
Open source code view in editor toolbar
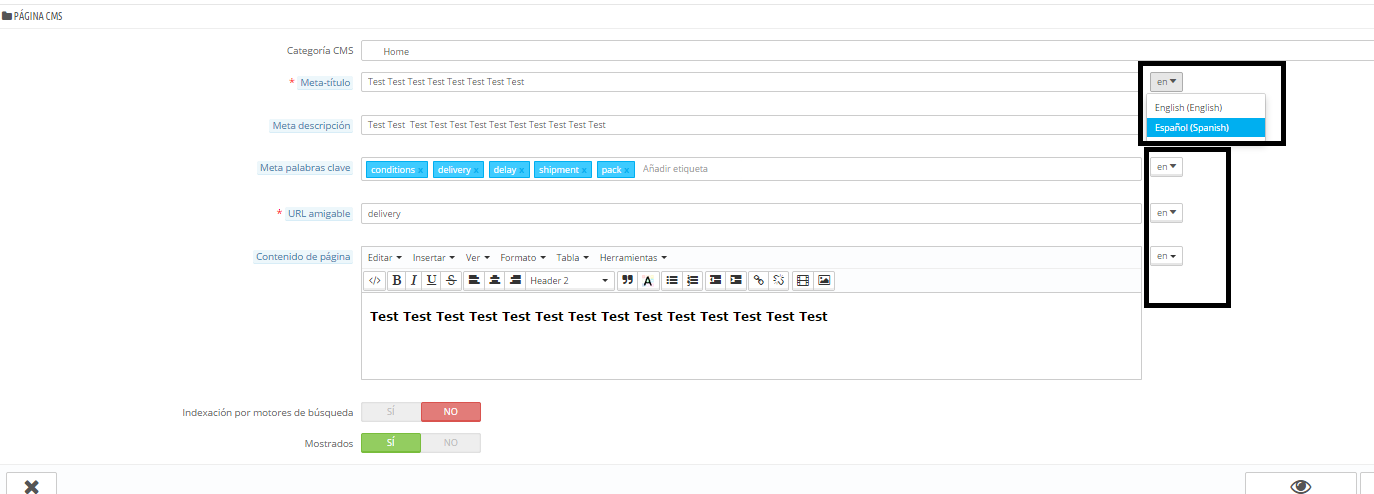375,281
